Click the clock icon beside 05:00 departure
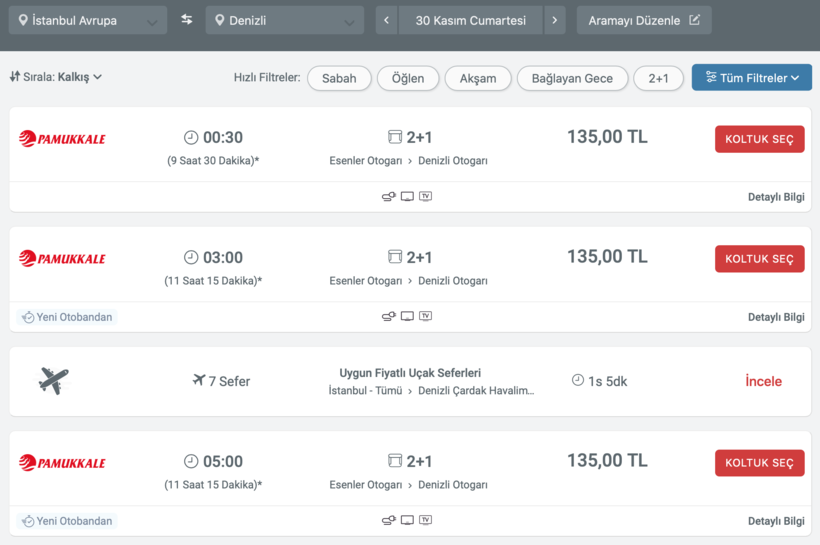The width and height of the screenshot is (820, 545). 191,461
